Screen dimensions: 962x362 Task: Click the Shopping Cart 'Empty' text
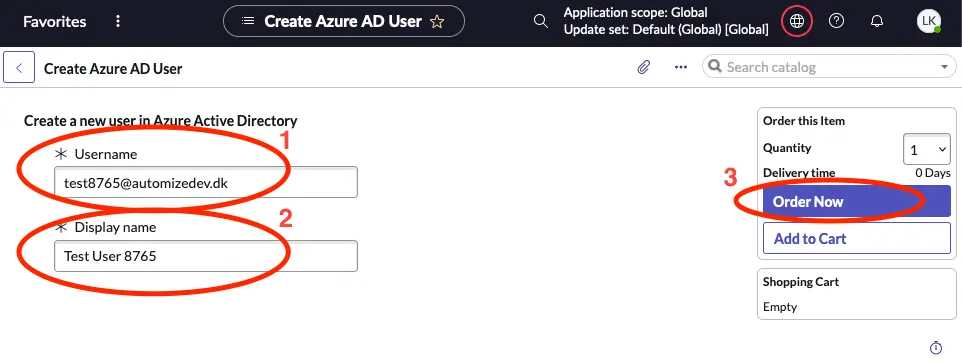[780, 307]
